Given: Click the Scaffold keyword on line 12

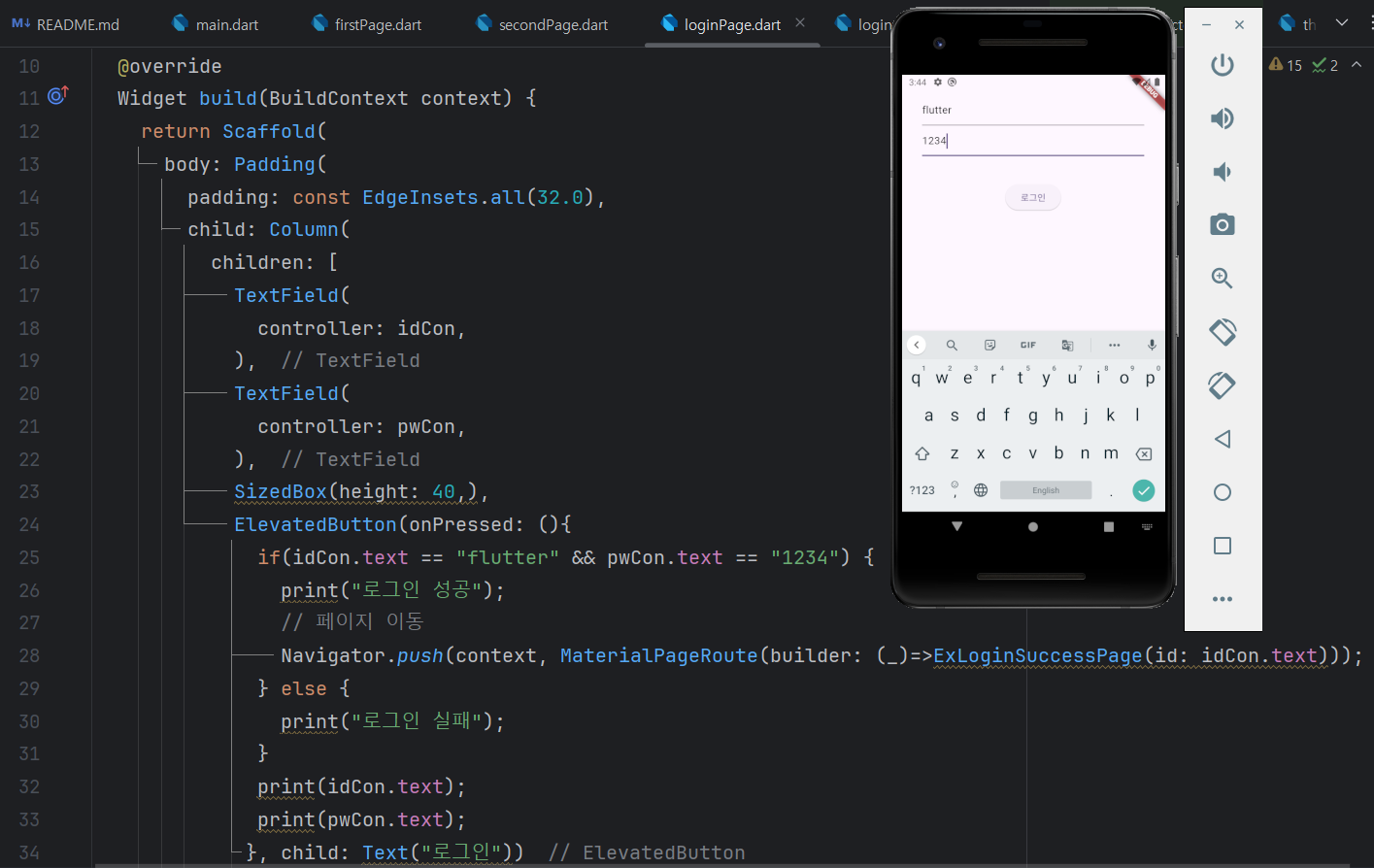Looking at the screenshot, I should [269, 132].
